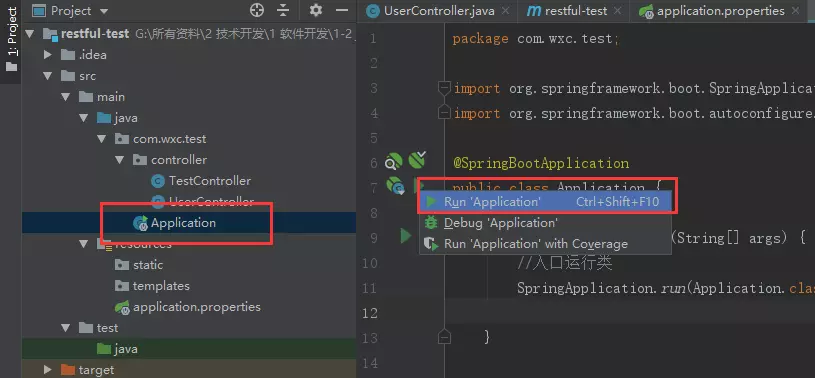
Task: Close the UserController.java tab
Action: click(x=506, y=11)
